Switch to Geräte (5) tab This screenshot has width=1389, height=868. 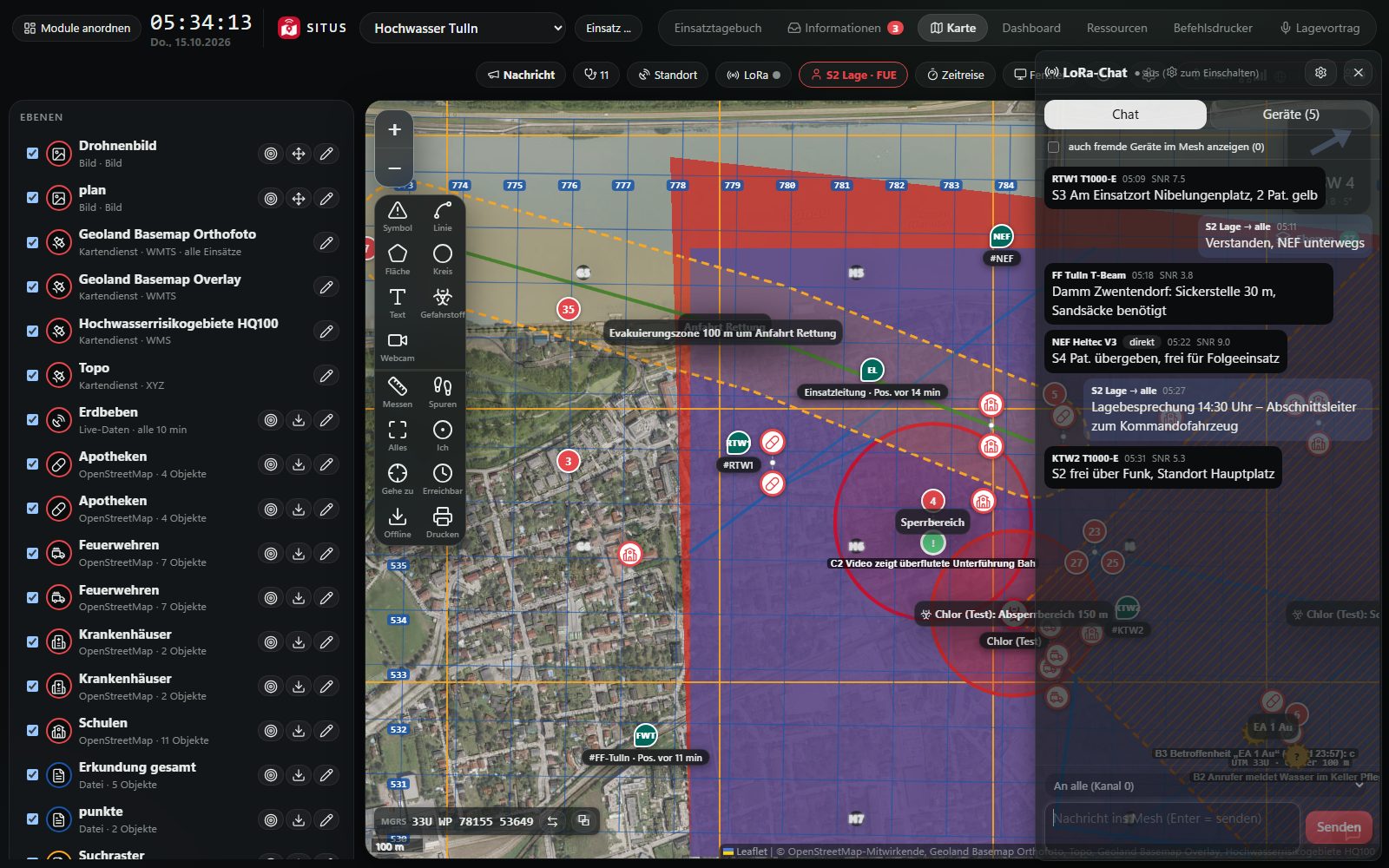(1291, 115)
